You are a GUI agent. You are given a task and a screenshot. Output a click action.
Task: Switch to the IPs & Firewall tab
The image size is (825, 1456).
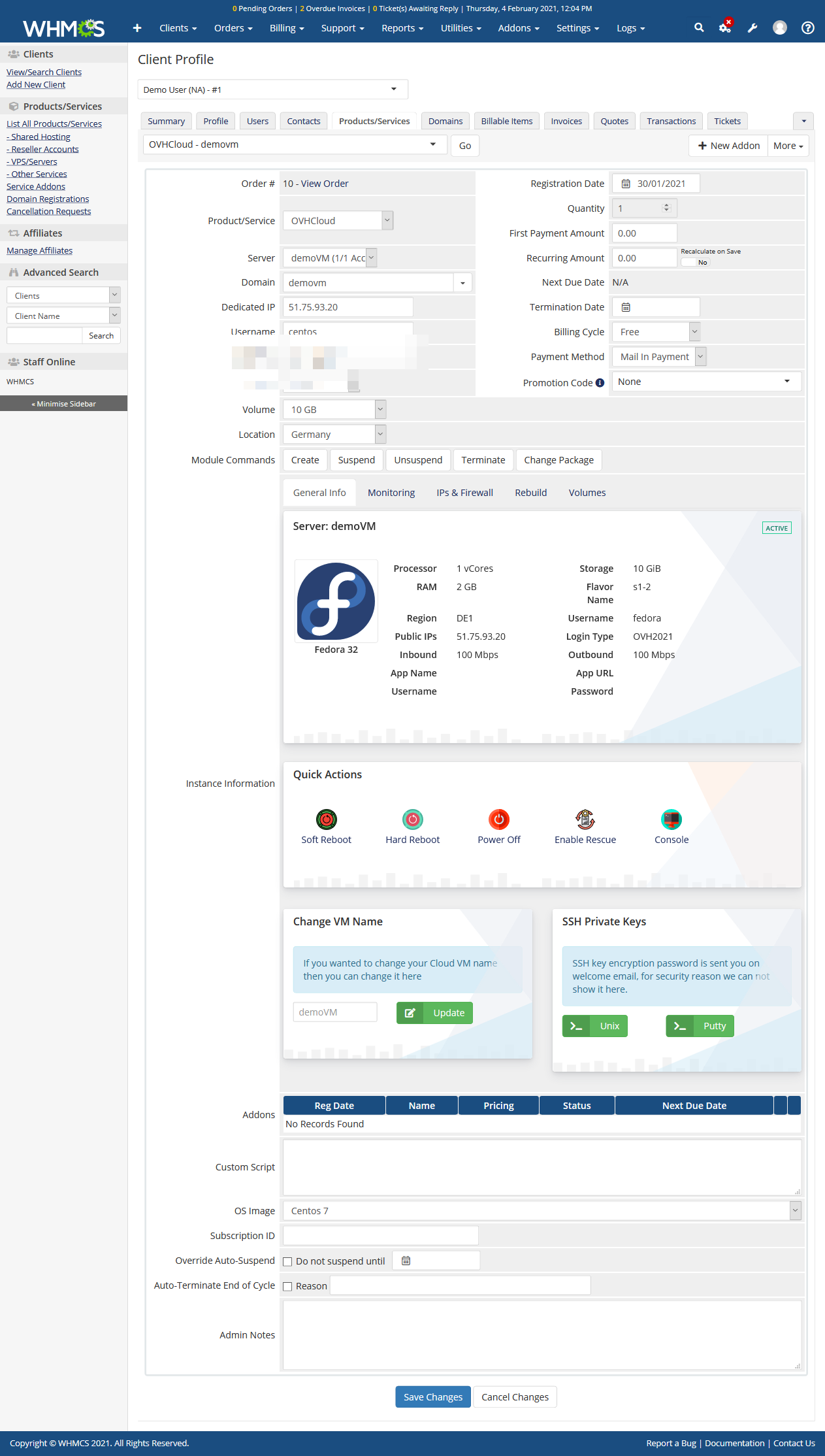pos(464,493)
